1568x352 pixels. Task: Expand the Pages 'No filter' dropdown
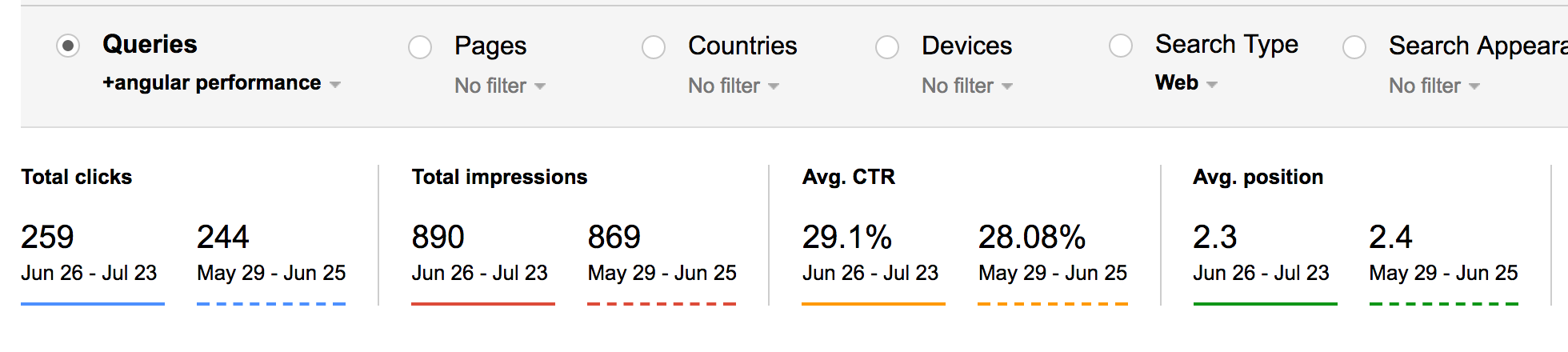coord(500,86)
